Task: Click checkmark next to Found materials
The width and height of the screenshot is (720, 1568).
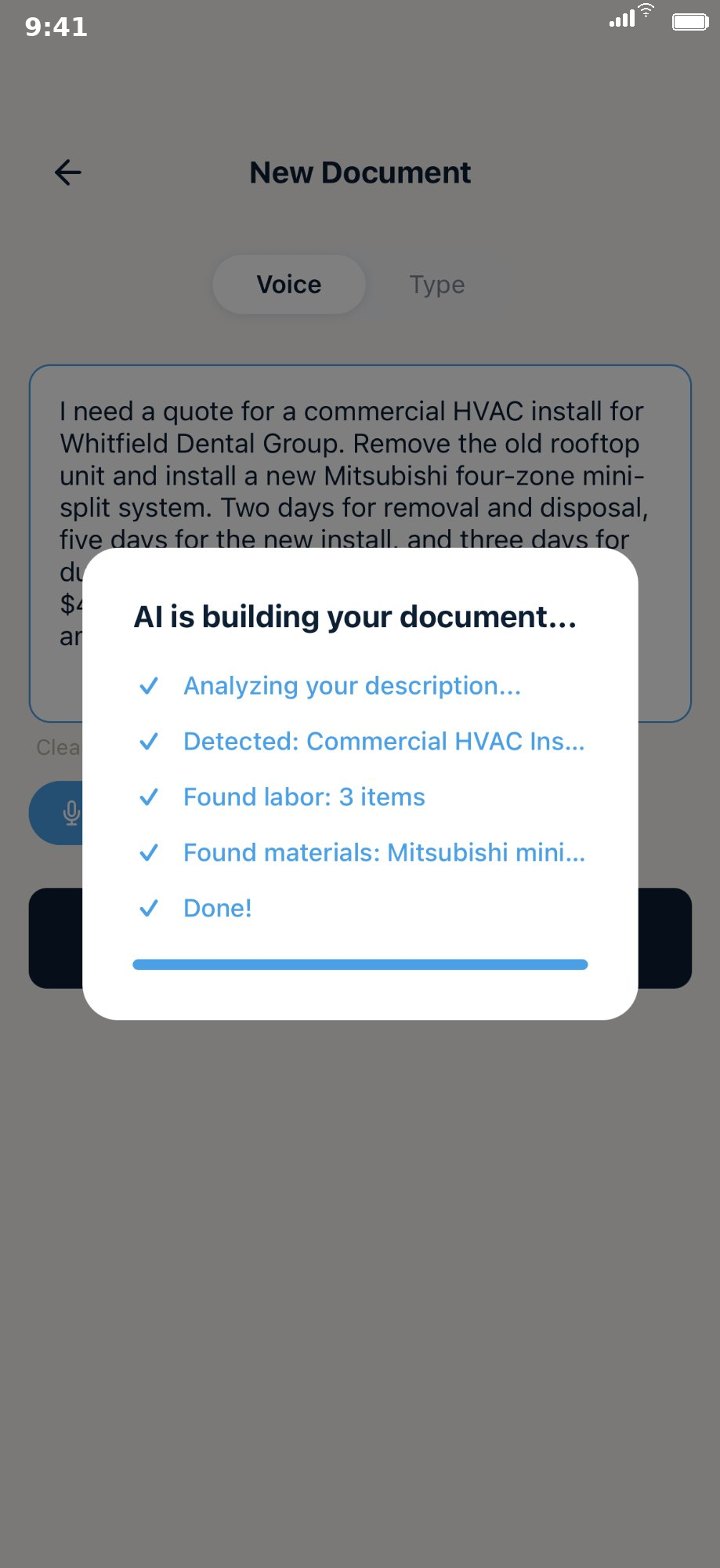Action: pos(149,853)
